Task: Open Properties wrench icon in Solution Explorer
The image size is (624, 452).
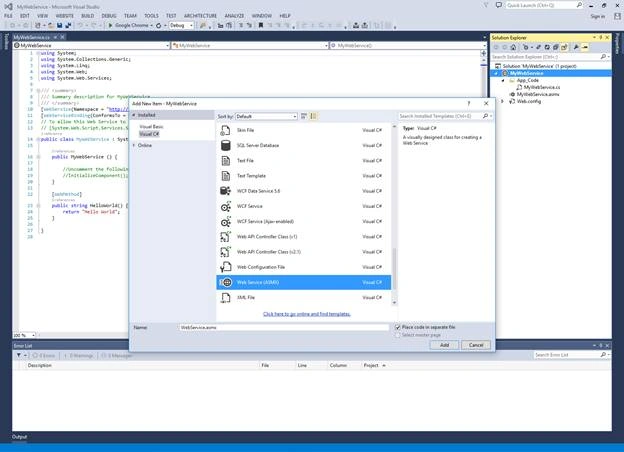Action: tap(575, 47)
